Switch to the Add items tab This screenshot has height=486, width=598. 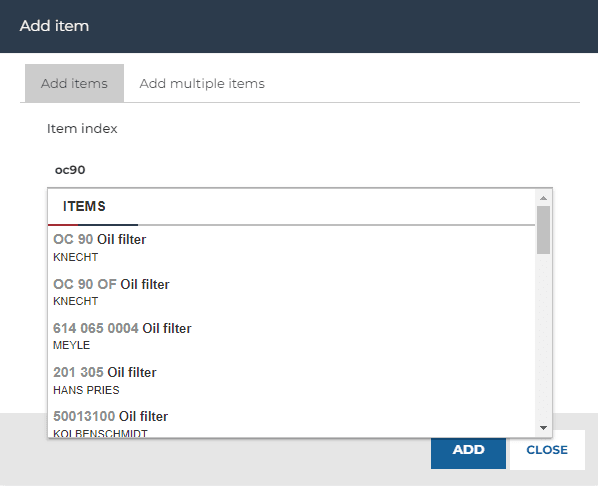(x=74, y=83)
